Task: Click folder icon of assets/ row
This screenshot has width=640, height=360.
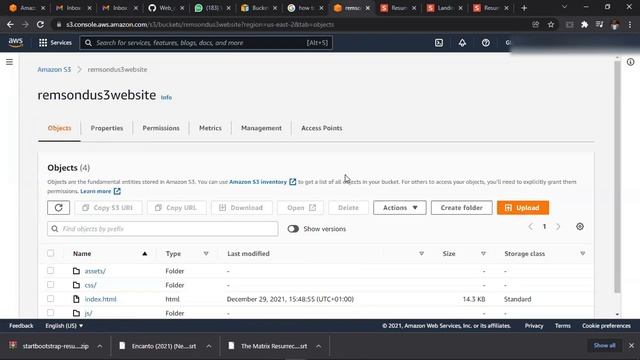Action: coord(76,271)
